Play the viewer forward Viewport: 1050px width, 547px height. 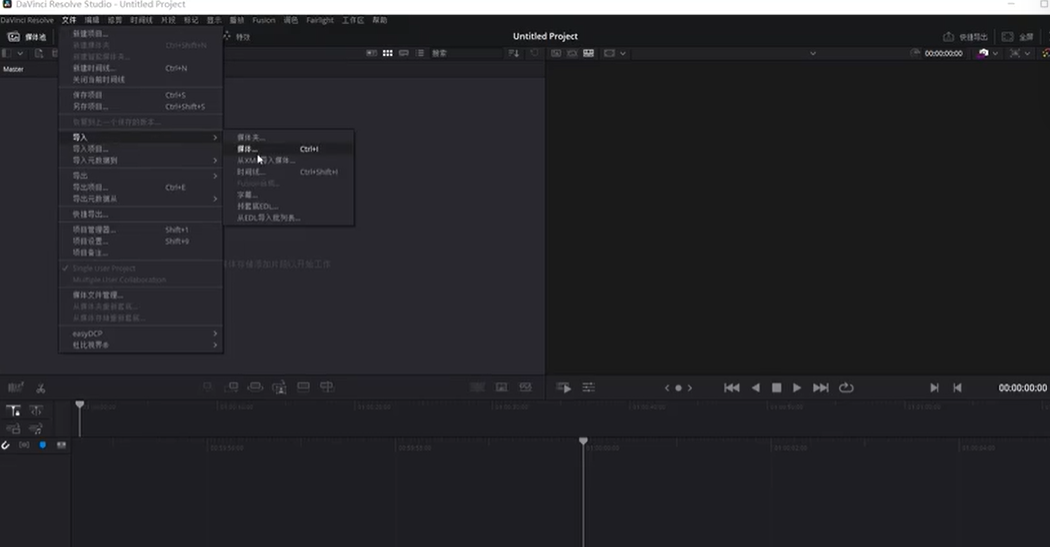point(797,388)
